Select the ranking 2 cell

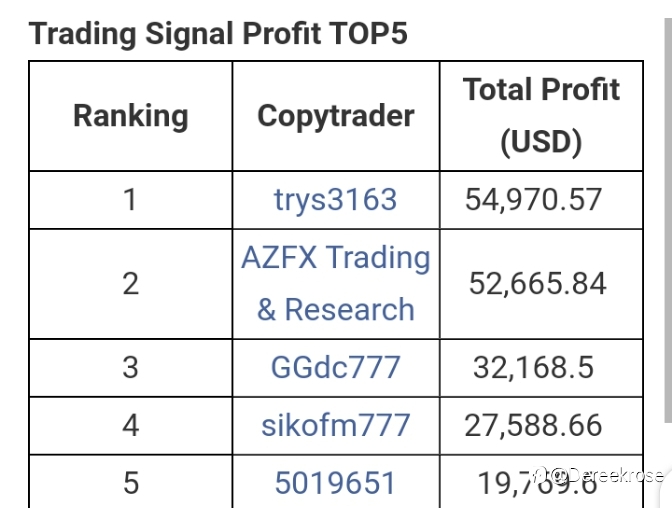click(130, 284)
